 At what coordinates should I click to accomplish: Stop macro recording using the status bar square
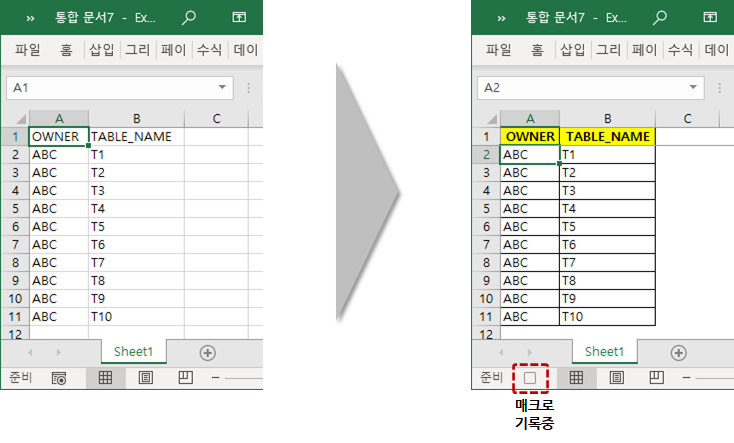tap(530, 378)
